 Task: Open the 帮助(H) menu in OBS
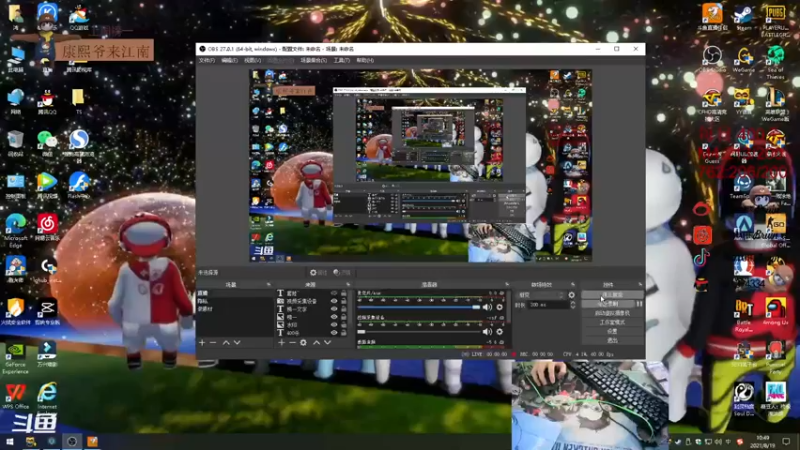(365, 60)
